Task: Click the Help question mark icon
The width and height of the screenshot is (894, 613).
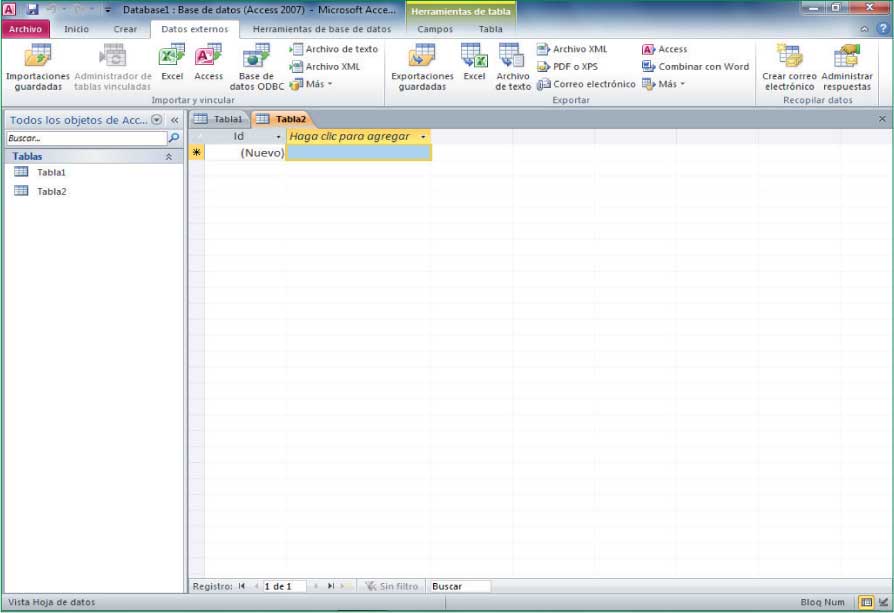Action: [883, 29]
